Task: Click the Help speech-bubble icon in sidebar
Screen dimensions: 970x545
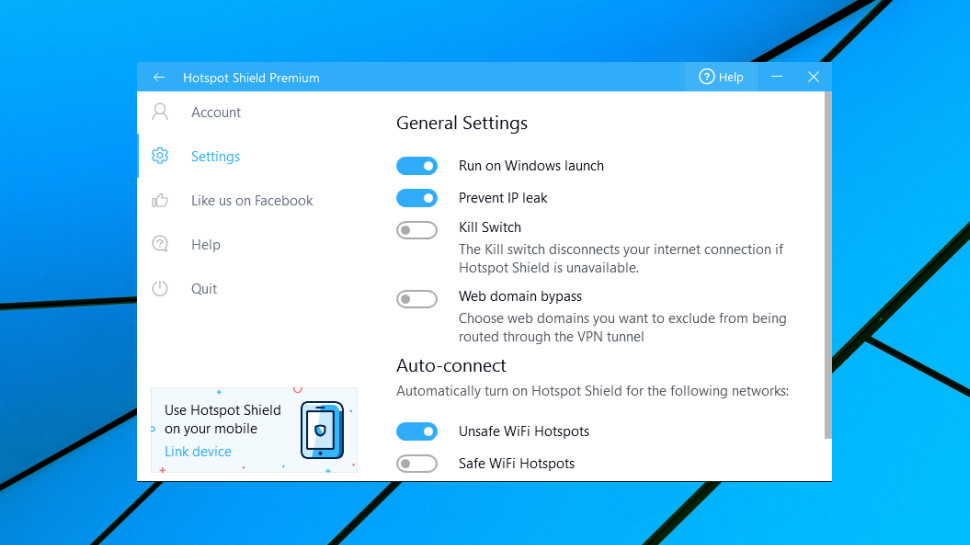Action: (160, 244)
